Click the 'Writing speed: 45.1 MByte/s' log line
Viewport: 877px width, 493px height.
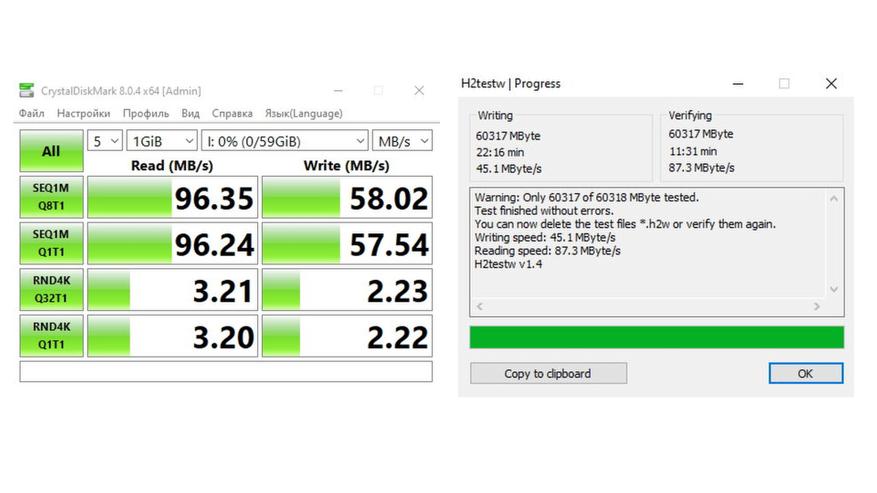545,237
